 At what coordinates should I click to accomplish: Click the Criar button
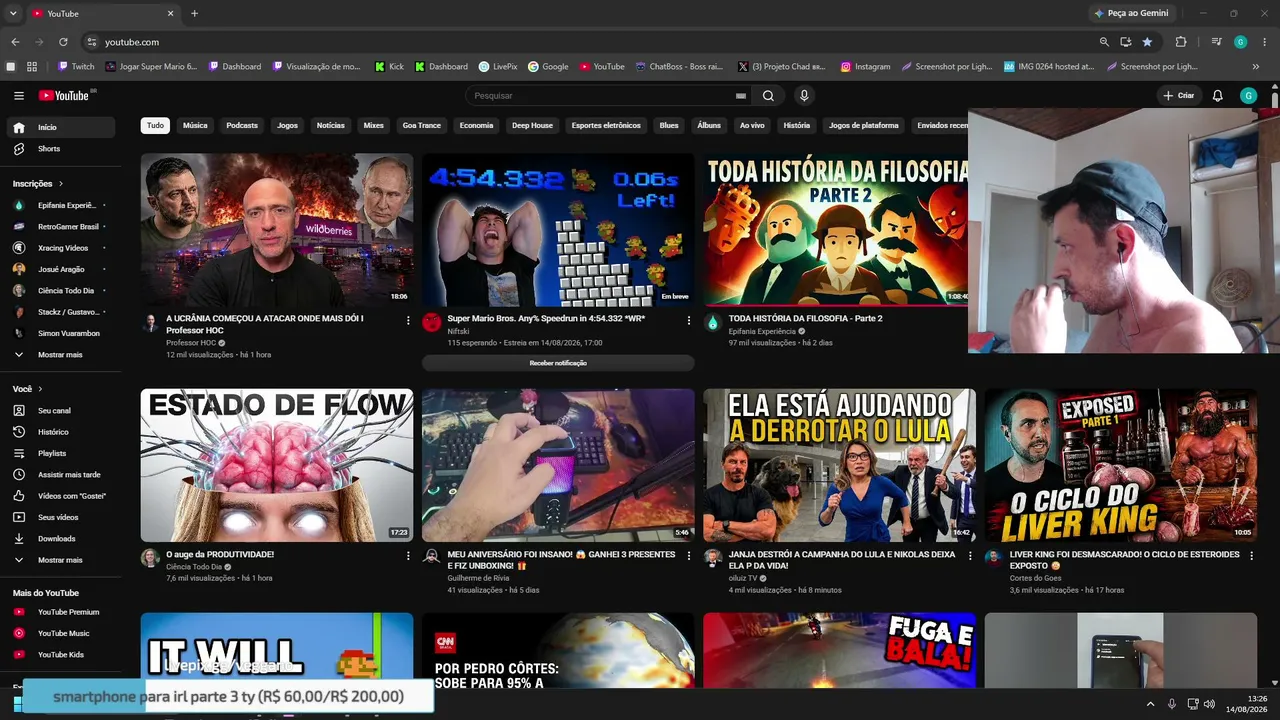coord(1179,96)
